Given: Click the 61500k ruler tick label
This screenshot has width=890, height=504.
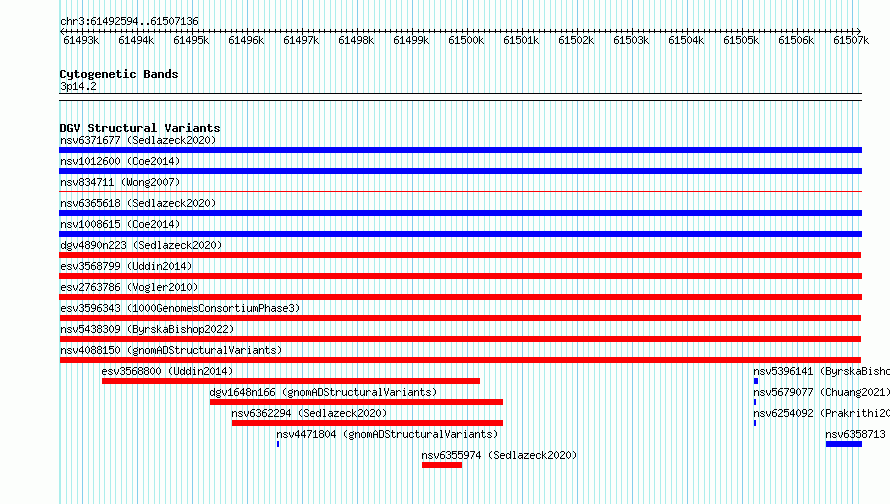Looking at the screenshot, I should point(466,40).
